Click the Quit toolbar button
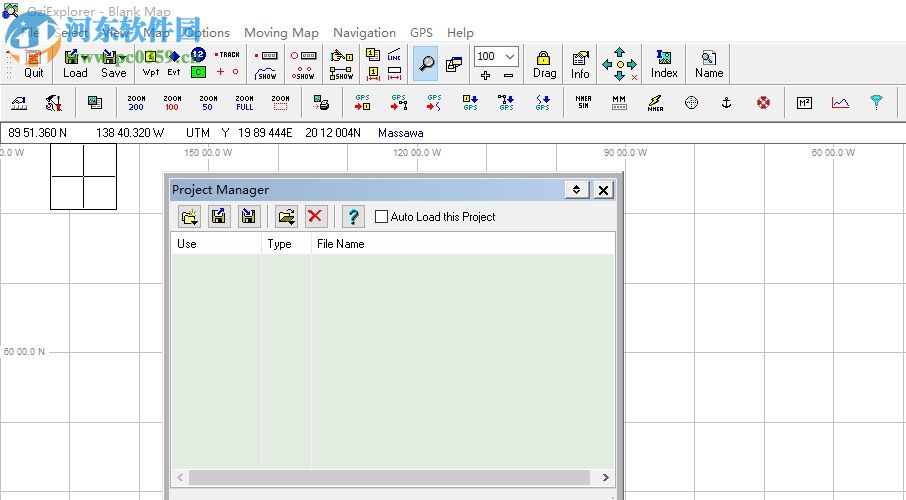Viewport: 906px width, 500px height. (34, 64)
